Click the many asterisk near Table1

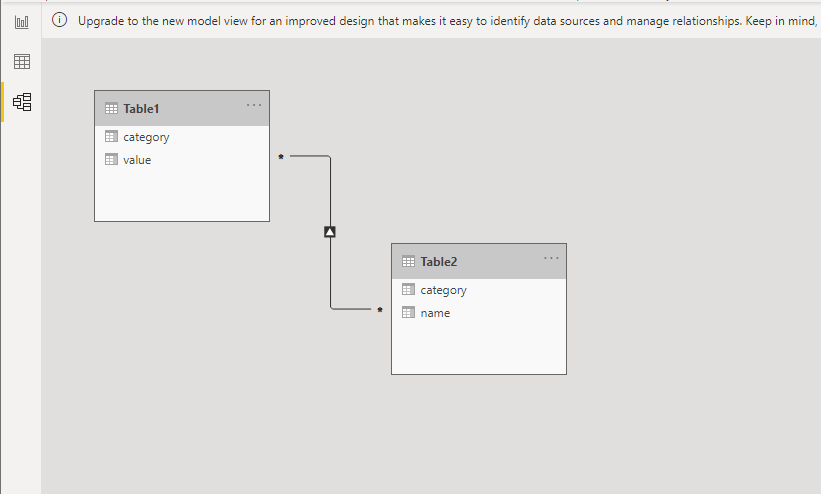coord(281,157)
